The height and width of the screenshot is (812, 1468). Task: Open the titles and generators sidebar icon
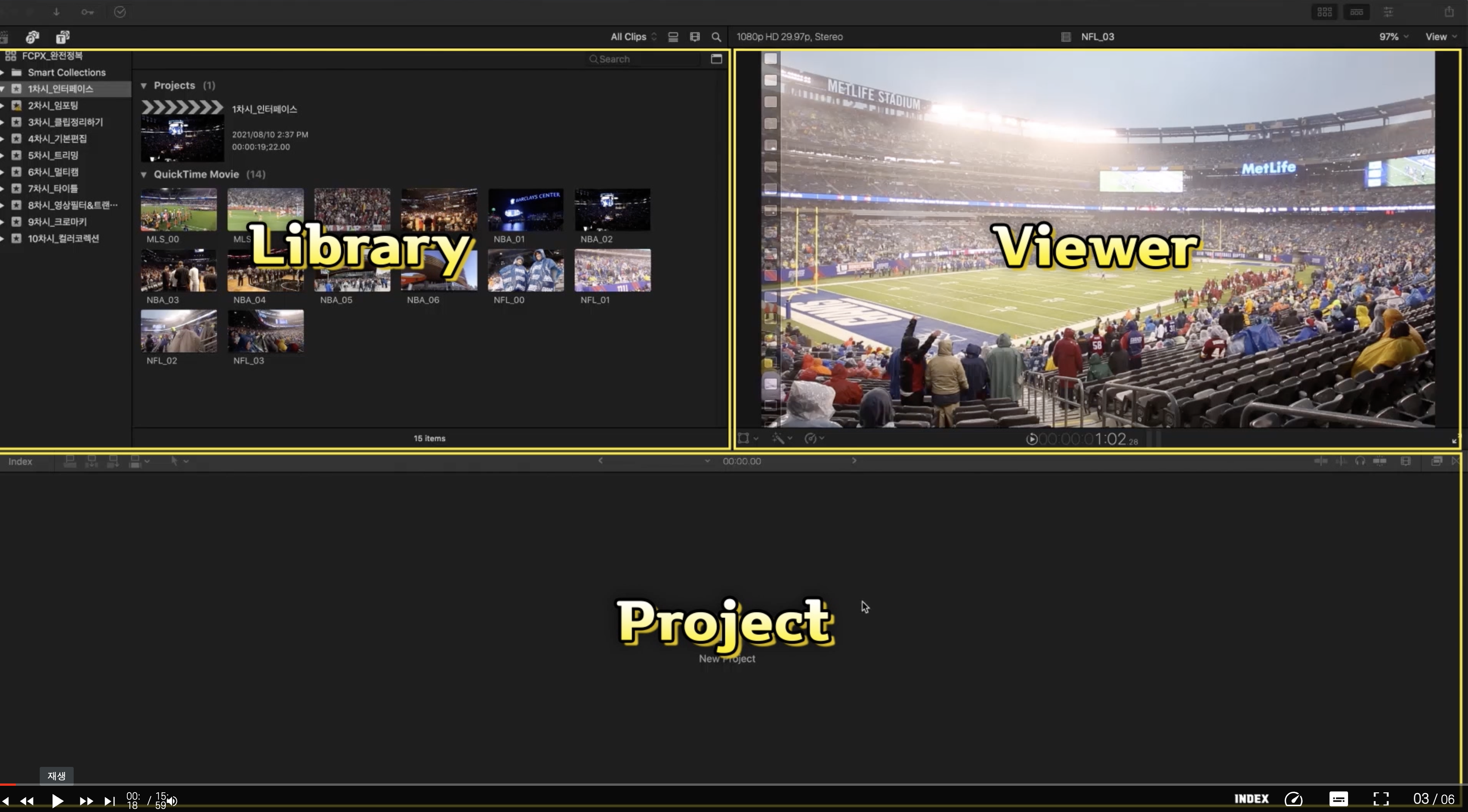pyautogui.click(x=63, y=37)
